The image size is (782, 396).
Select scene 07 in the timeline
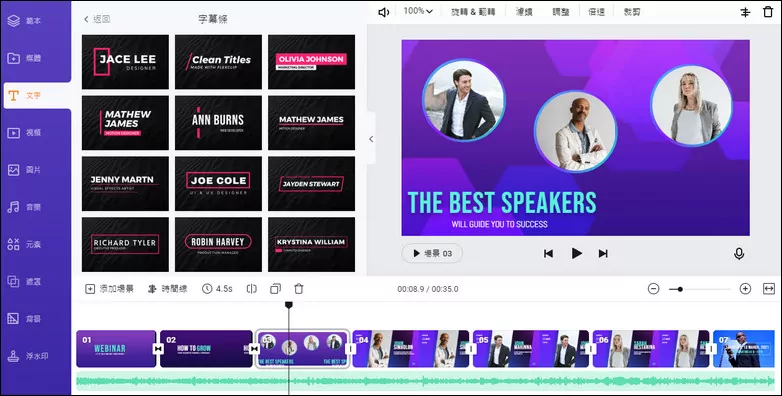744,349
